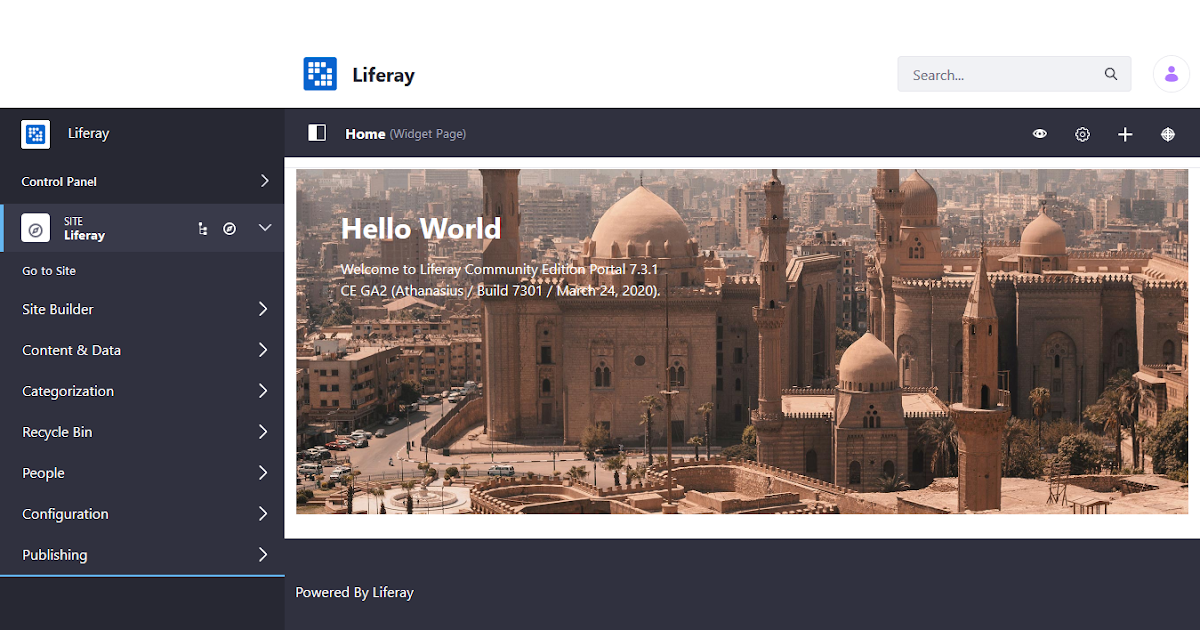The height and width of the screenshot is (630, 1200).
Task: Select the compass Go-to-Site icon
Action: coord(229,228)
